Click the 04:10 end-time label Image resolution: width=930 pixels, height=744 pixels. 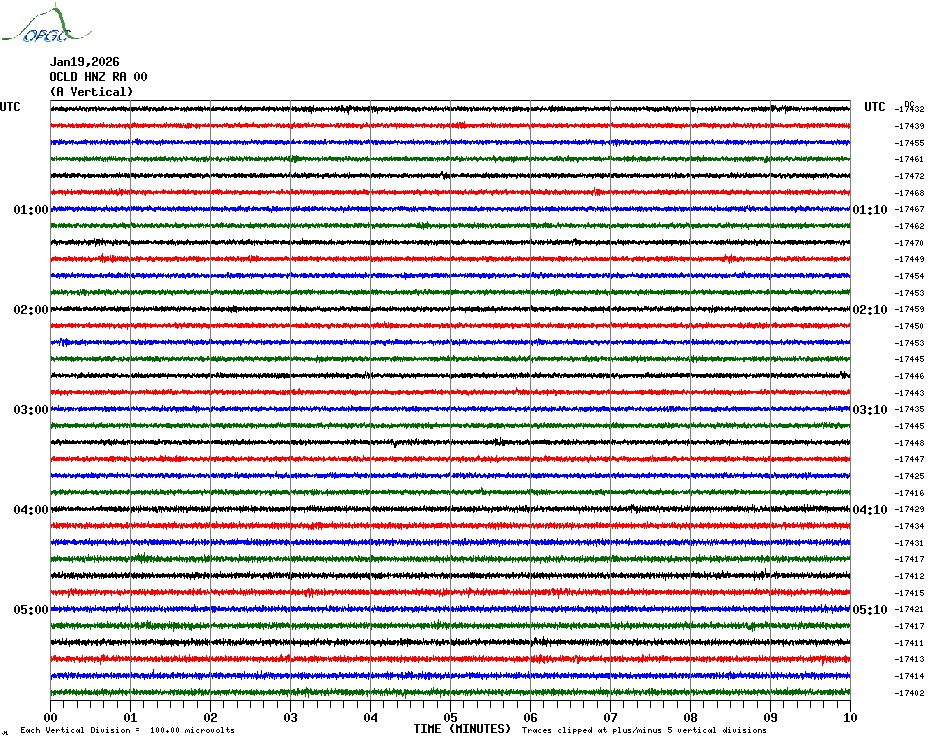(870, 510)
